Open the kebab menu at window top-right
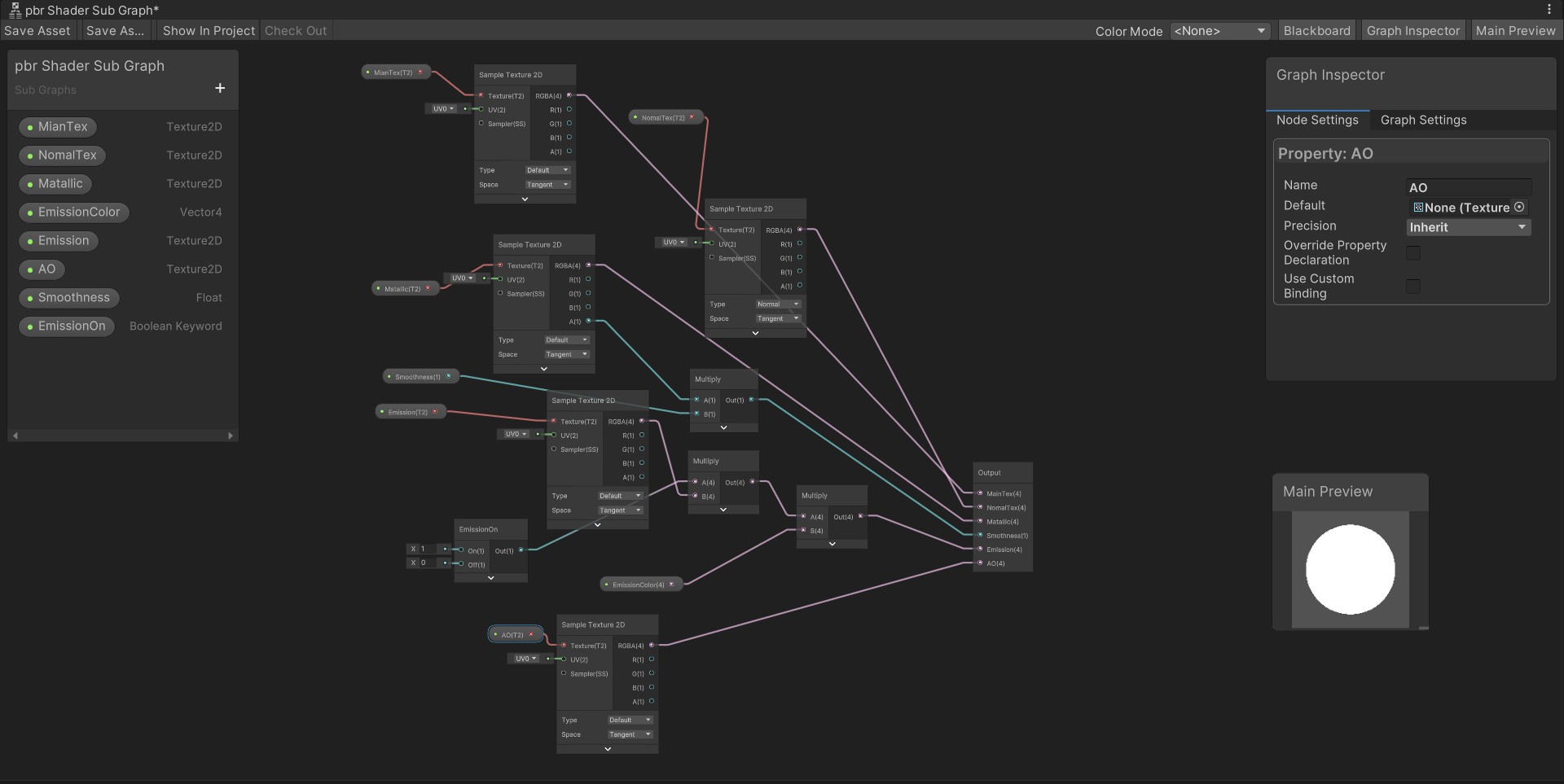The height and width of the screenshot is (784, 1564). click(1549, 10)
